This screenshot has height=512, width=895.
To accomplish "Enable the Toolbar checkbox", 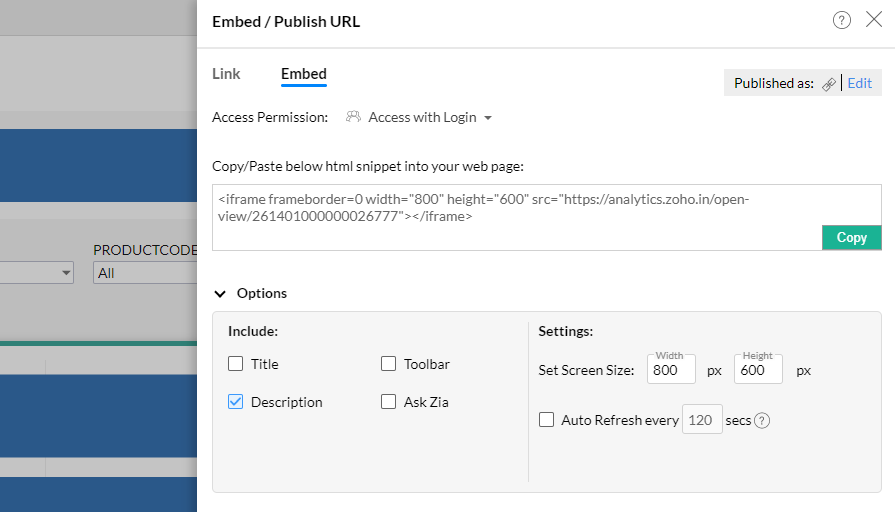I will click(389, 364).
